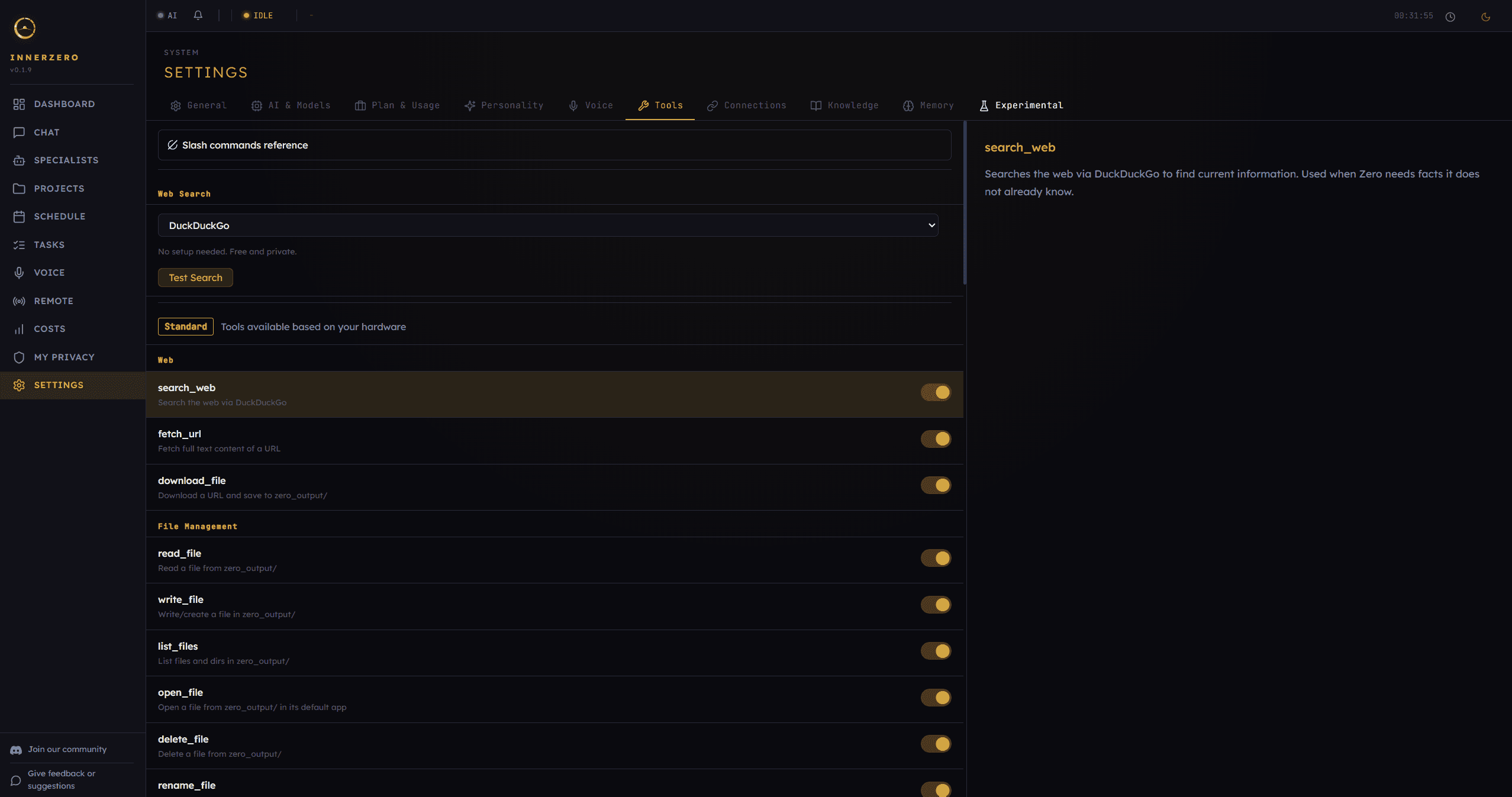Click the File Management section heading
This screenshot has width=1512, height=797.
click(198, 527)
